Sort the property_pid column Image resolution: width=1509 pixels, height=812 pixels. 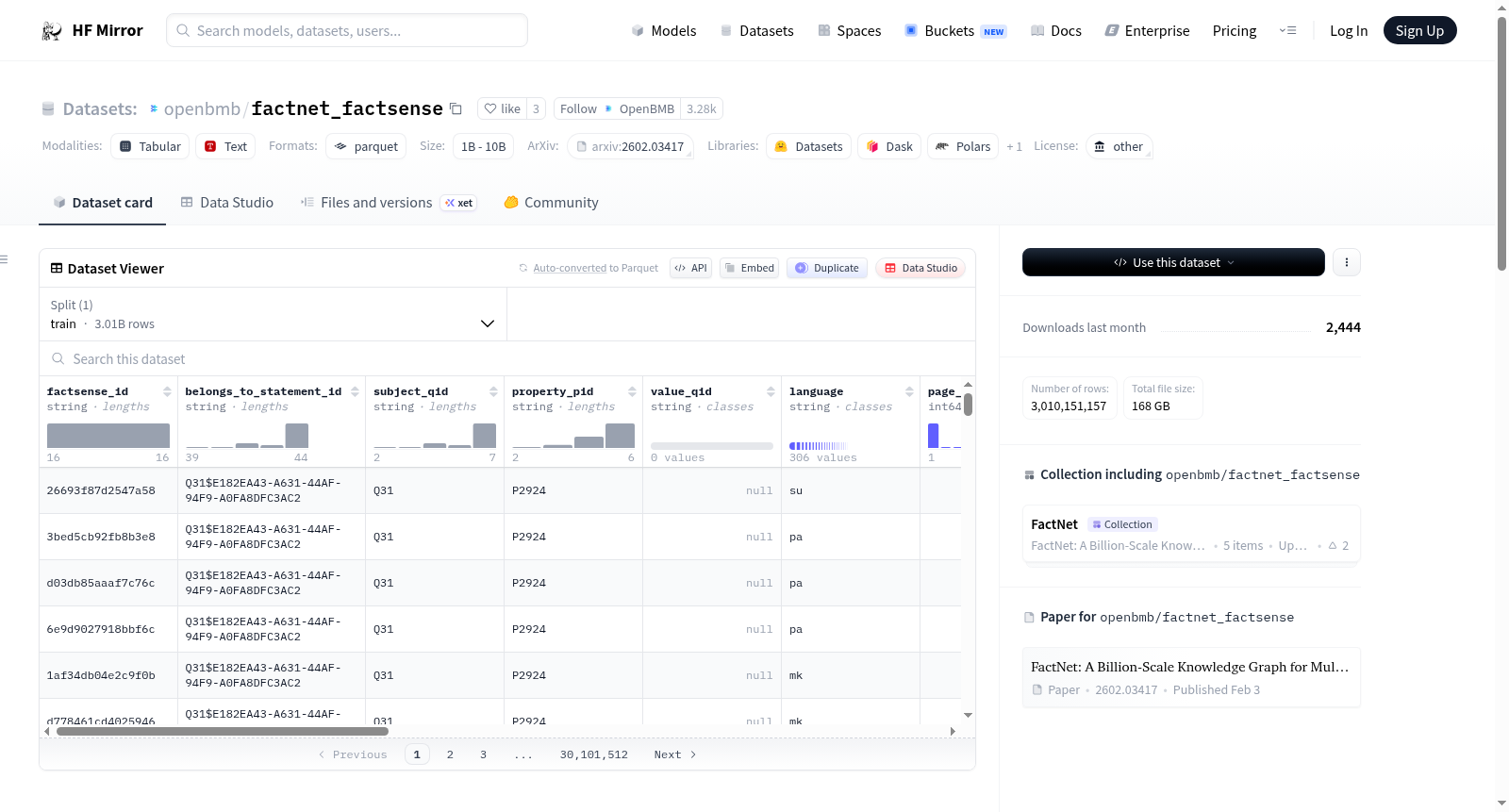pyautogui.click(x=632, y=391)
